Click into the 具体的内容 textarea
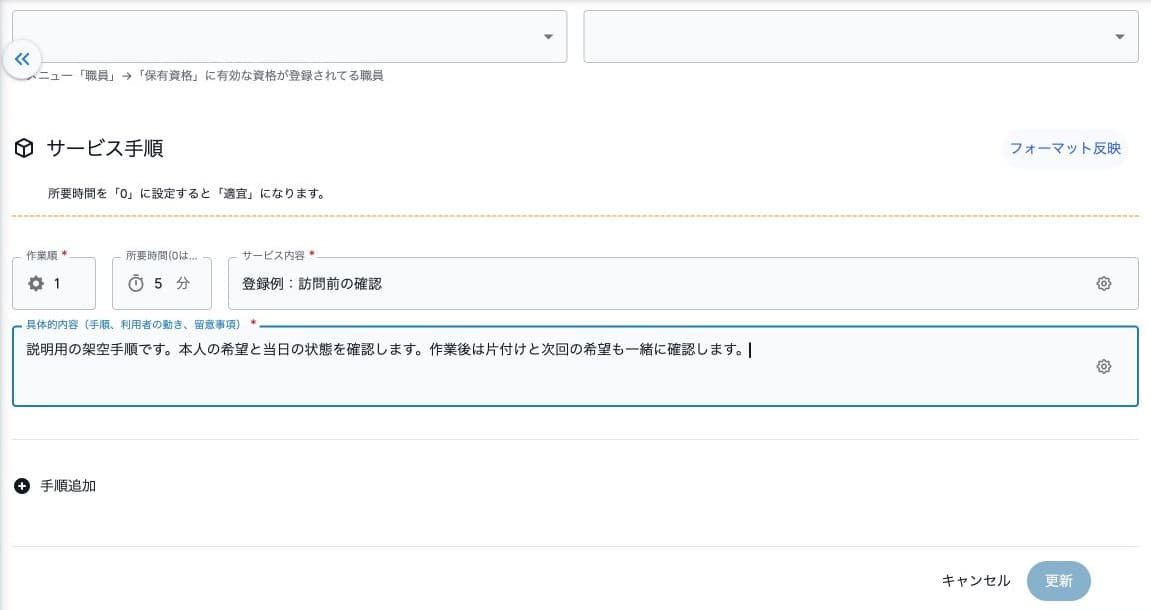Viewport: 1151px width, 610px height. [x=575, y=366]
